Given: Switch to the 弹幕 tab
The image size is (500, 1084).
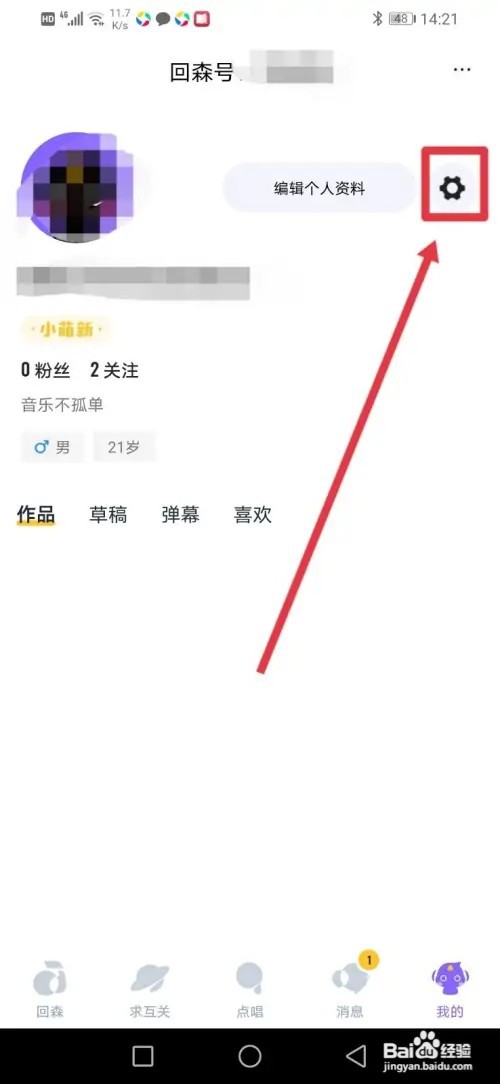Looking at the screenshot, I should [180, 514].
